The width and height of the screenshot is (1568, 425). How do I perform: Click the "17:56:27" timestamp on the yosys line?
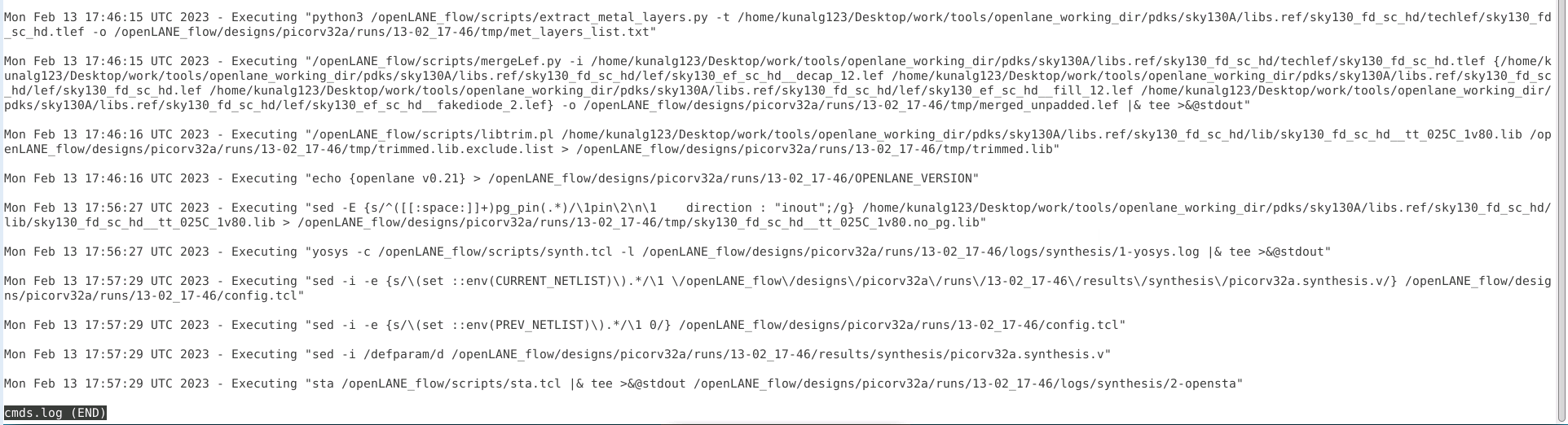(x=114, y=252)
